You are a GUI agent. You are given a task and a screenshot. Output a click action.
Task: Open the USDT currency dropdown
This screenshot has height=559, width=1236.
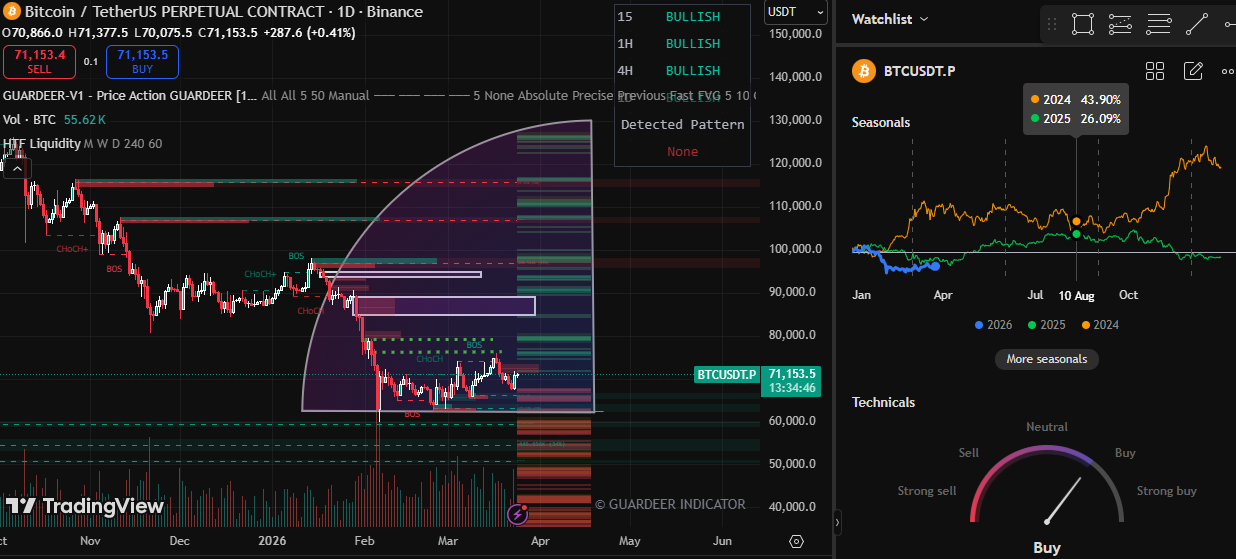[796, 12]
